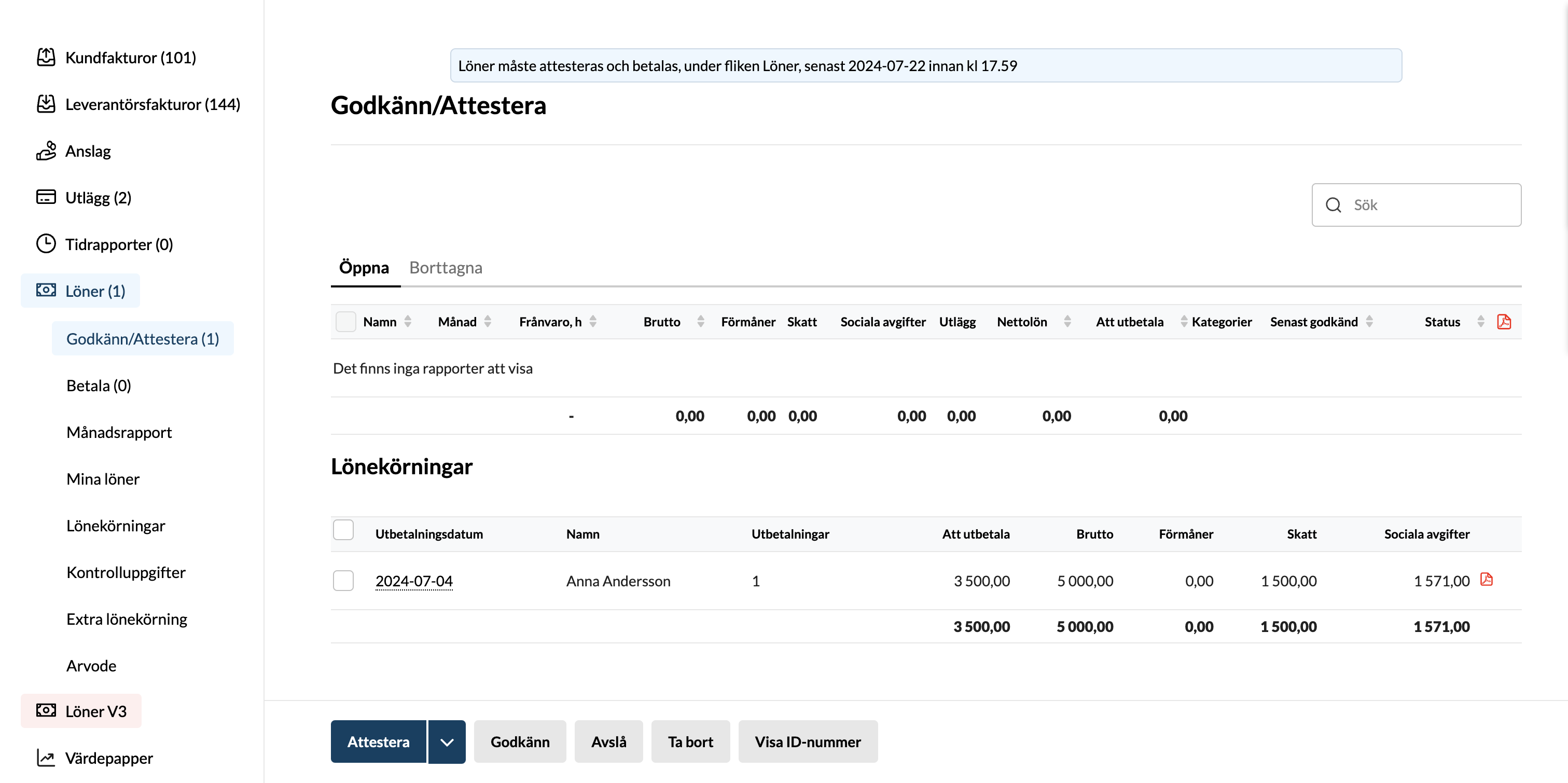
Task: Click the Värdepapper chart icon
Action: (46, 758)
